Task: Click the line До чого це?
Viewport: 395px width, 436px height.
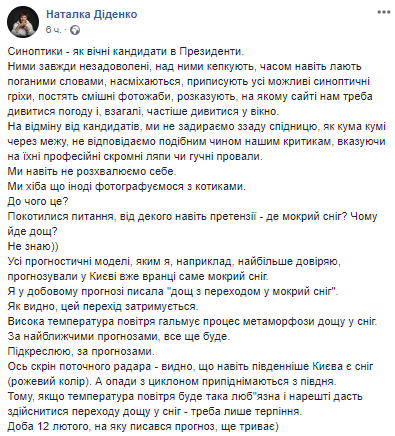Action: (38, 202)
